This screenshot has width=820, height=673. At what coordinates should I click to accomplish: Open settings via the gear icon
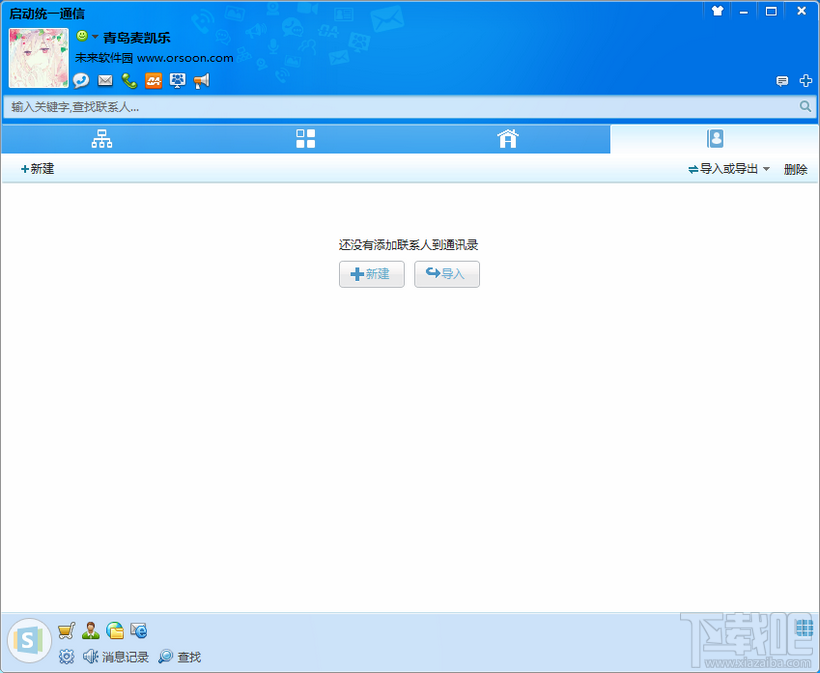[x=66, y=656]
